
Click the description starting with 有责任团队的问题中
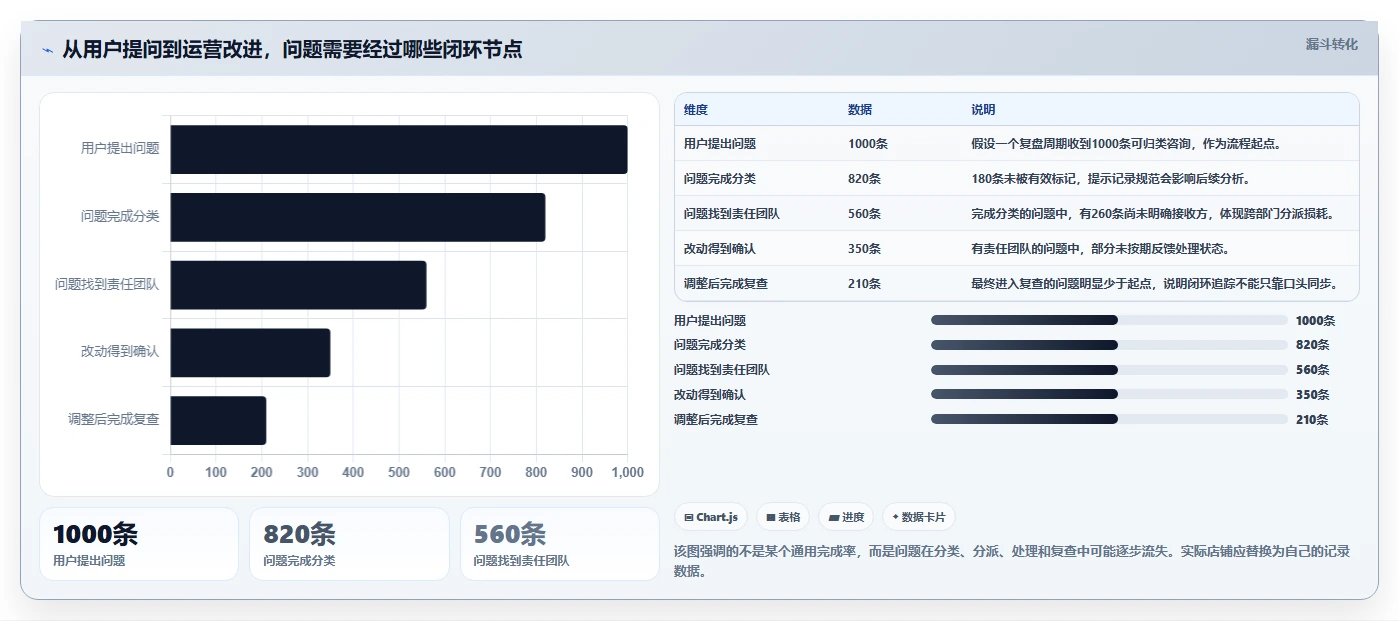[x=1101, y=249]
